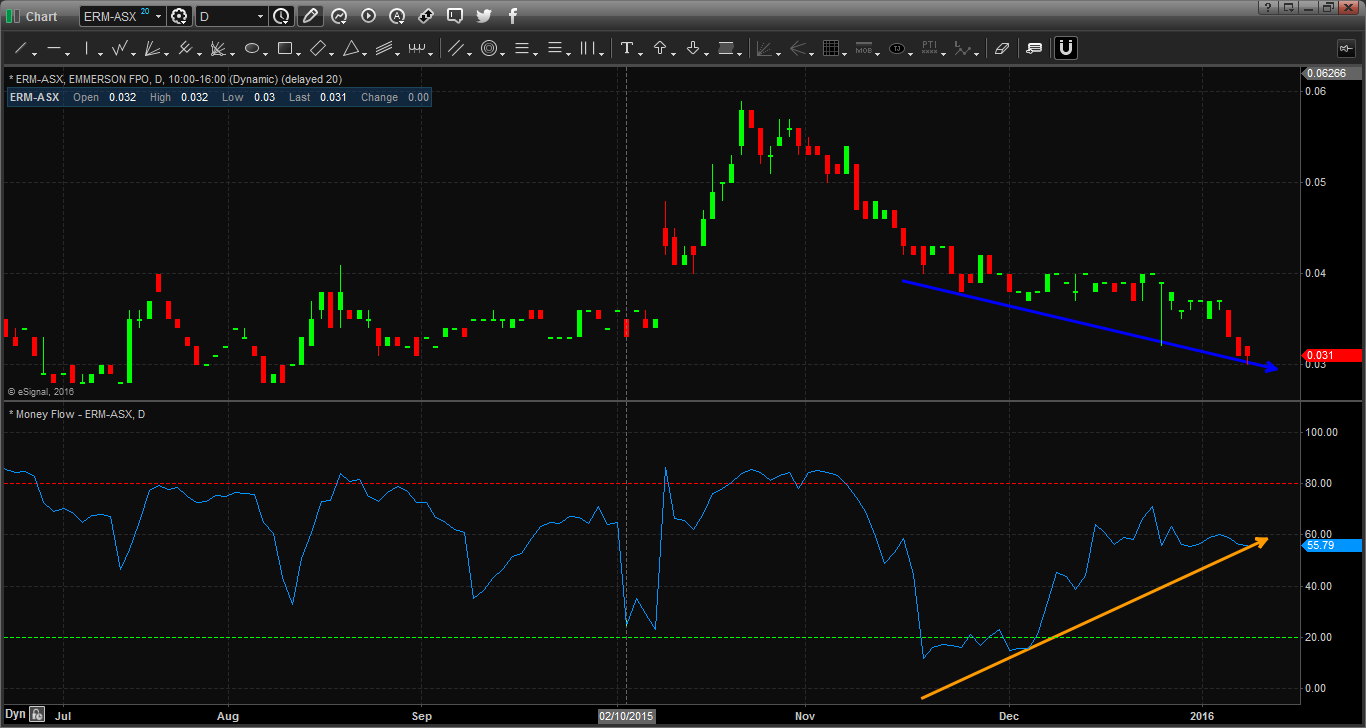The width and height of the screenshot is (1366, 728).
Task: Open the alert comment bubble icon
Action: click(x=455, y=16)
